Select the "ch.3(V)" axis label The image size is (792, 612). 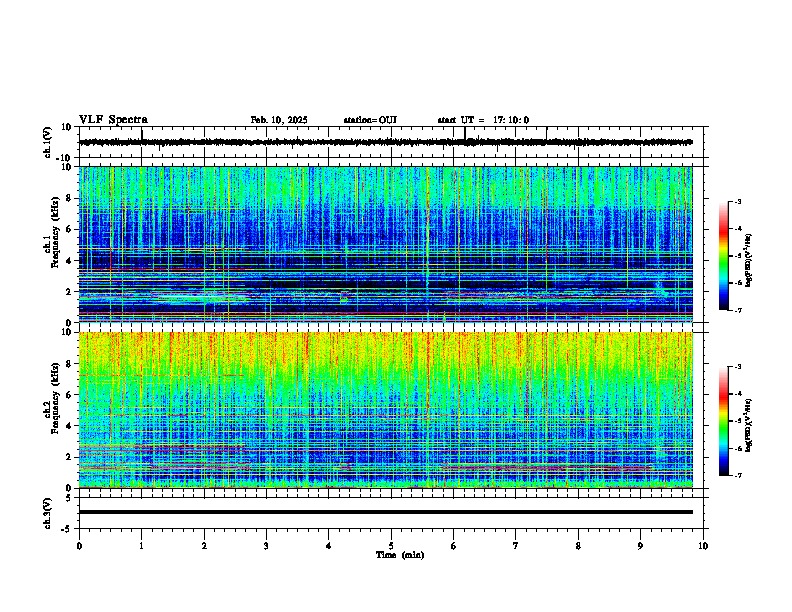(48, 513)
